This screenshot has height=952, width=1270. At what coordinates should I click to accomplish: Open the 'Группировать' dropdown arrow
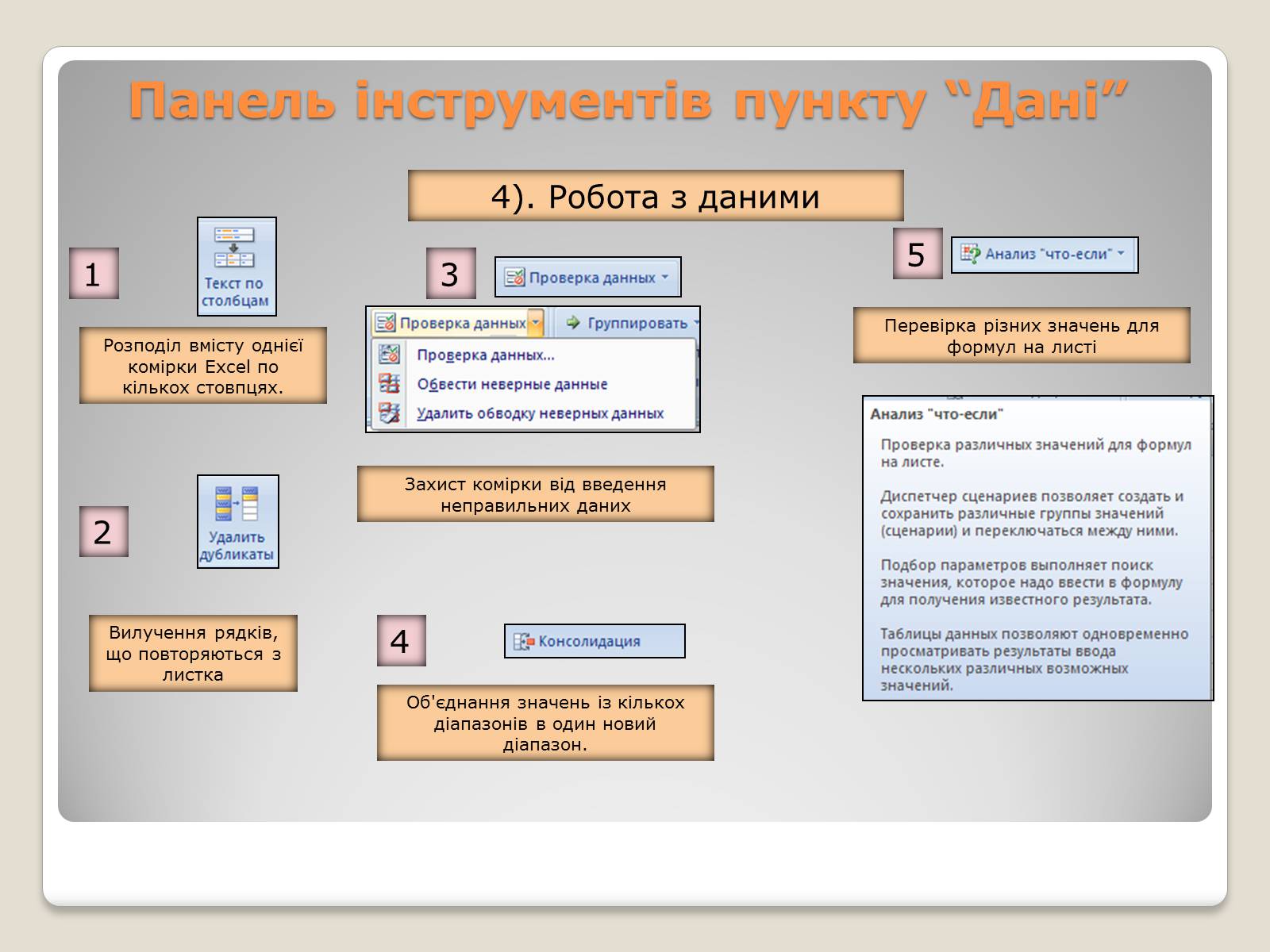696,323
